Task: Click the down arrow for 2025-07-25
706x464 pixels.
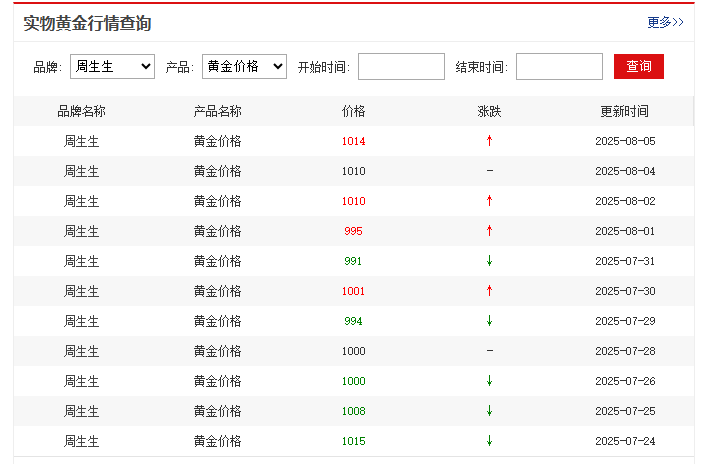Action: pos(489,411)
